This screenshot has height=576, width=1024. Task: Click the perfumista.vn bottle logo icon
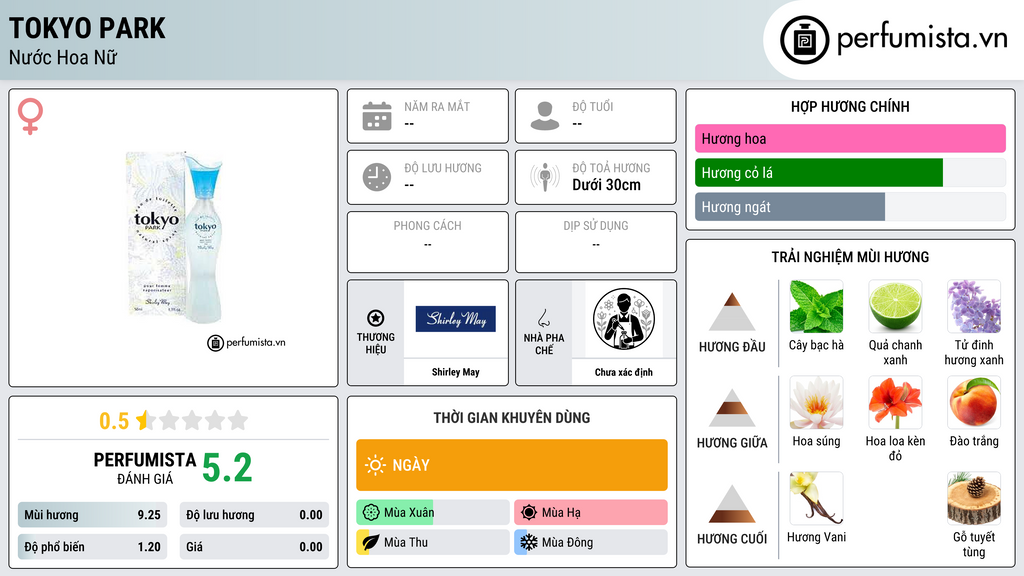pyautogui.click(x=804, y=40)
